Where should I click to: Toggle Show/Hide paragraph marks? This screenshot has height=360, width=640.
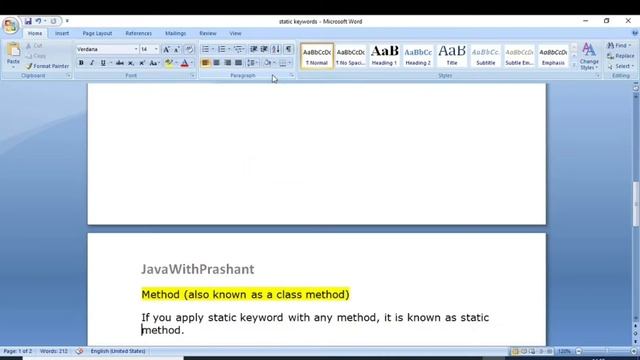click(289, 49)
